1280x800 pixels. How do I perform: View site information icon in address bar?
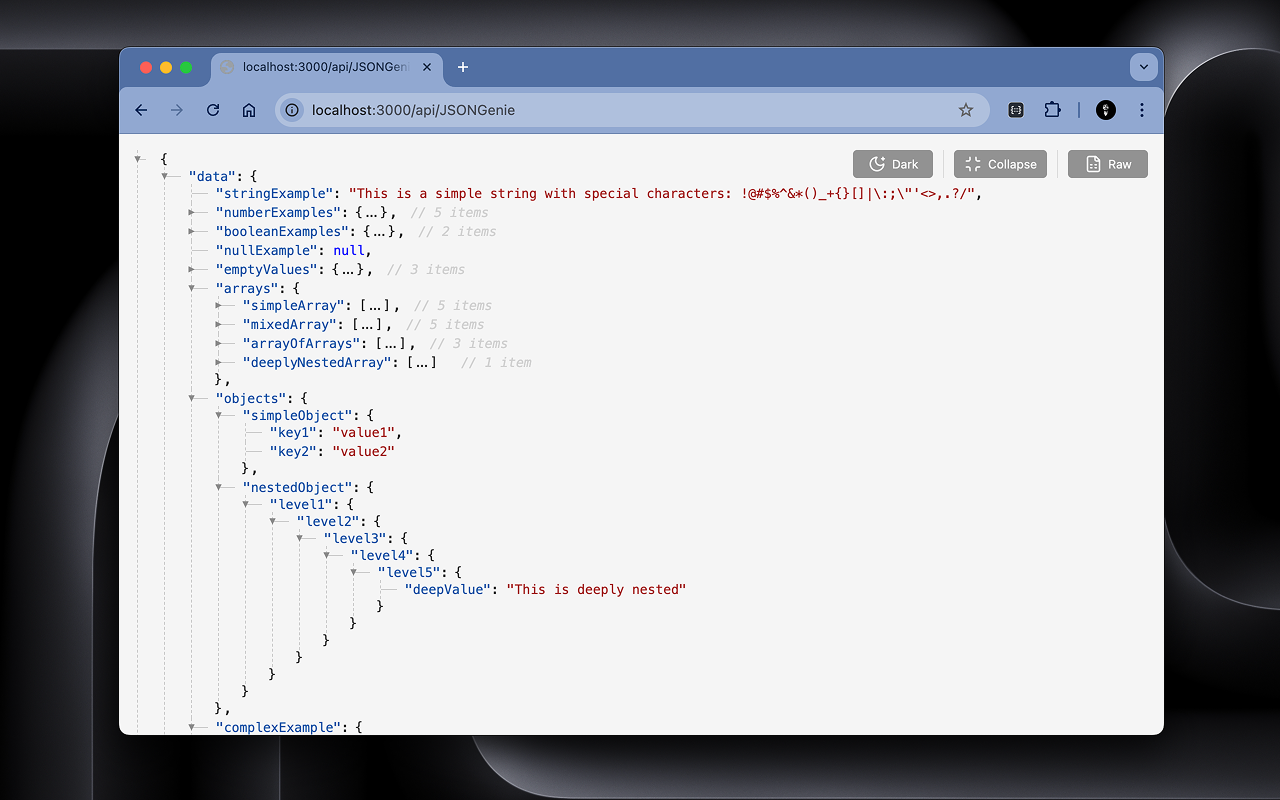tap(291, 110)
